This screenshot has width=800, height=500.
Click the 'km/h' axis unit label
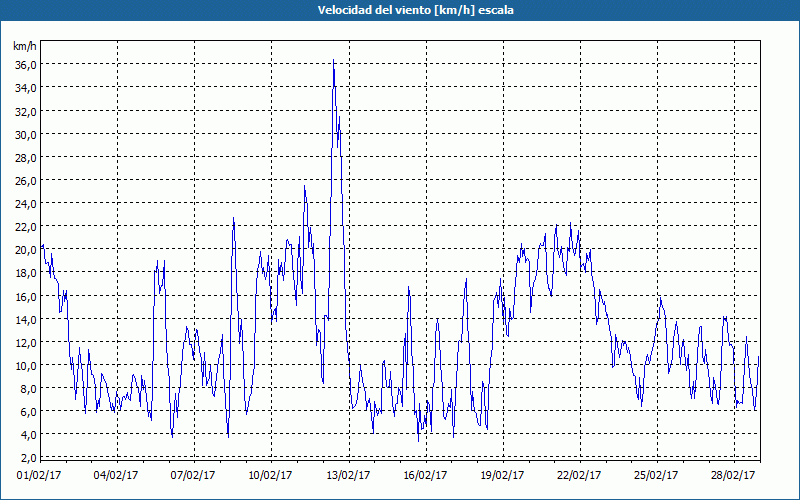coord(25,46)
